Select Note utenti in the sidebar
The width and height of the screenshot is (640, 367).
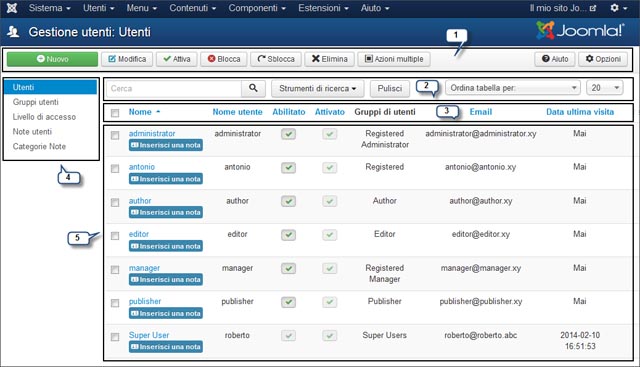[x=32, y=131]
